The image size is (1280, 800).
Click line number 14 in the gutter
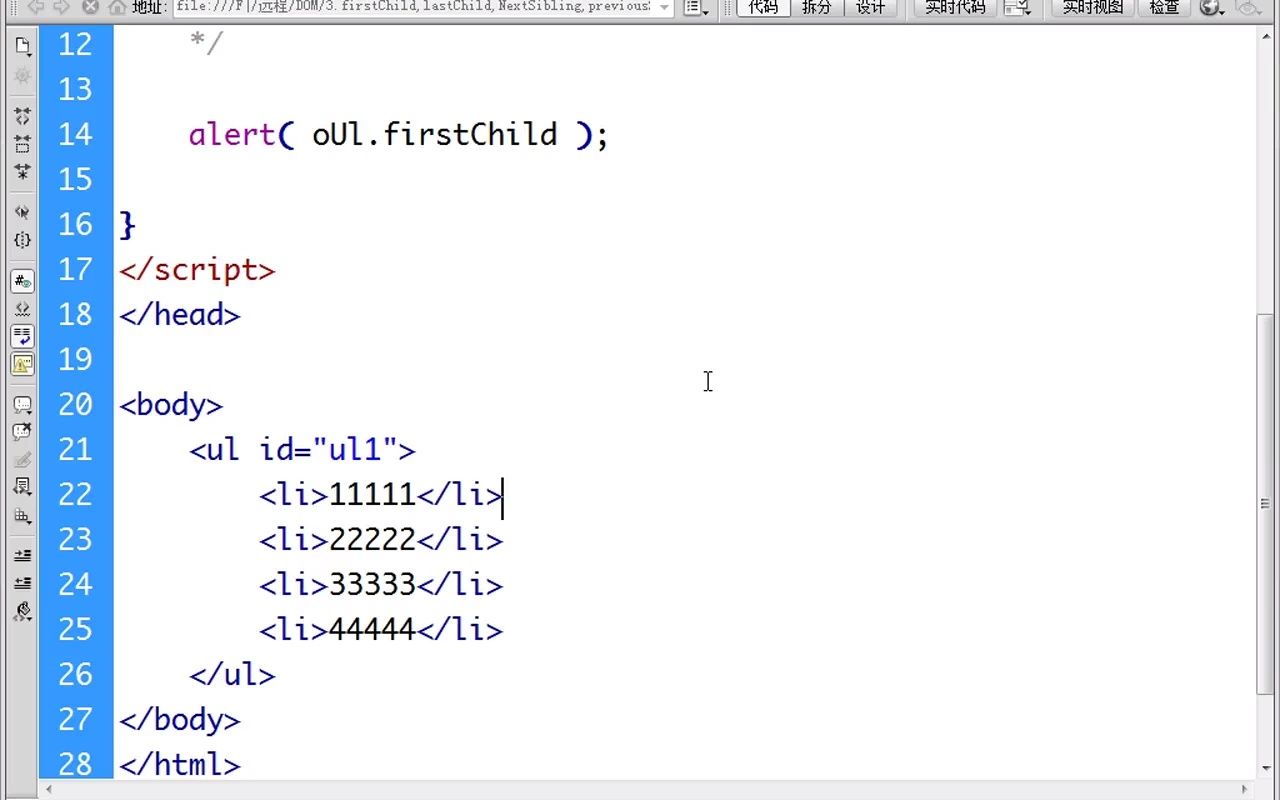75,134
